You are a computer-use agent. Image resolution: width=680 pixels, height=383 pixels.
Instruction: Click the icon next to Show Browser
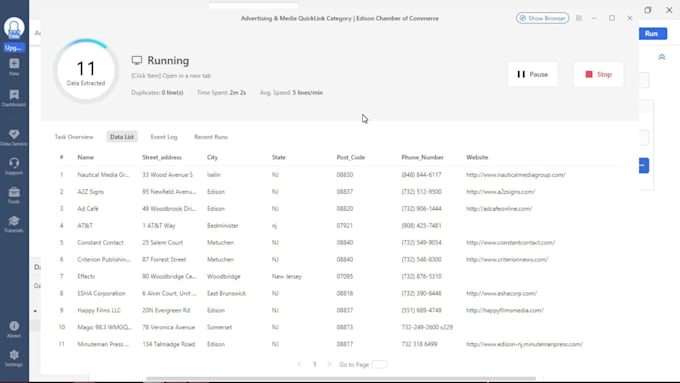tap(579, 18)
